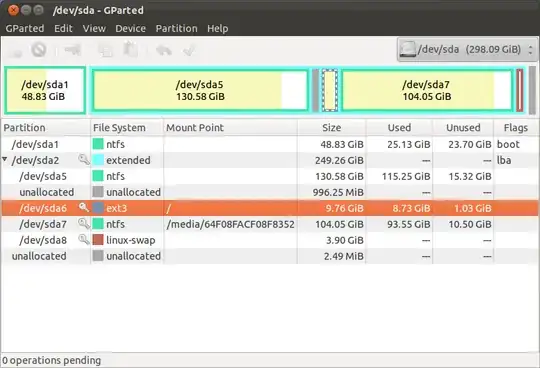The height and width of the screenshot is (368, 540).
Task: Click gray square in 2.49 MiB unallocated row
Action: (x=98, y=256)
